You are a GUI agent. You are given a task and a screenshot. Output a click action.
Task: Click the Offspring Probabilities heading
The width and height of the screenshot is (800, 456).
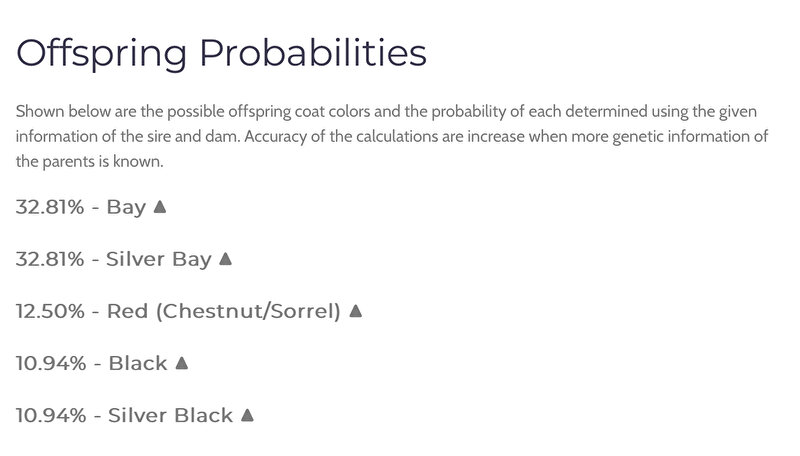point(221,54)
